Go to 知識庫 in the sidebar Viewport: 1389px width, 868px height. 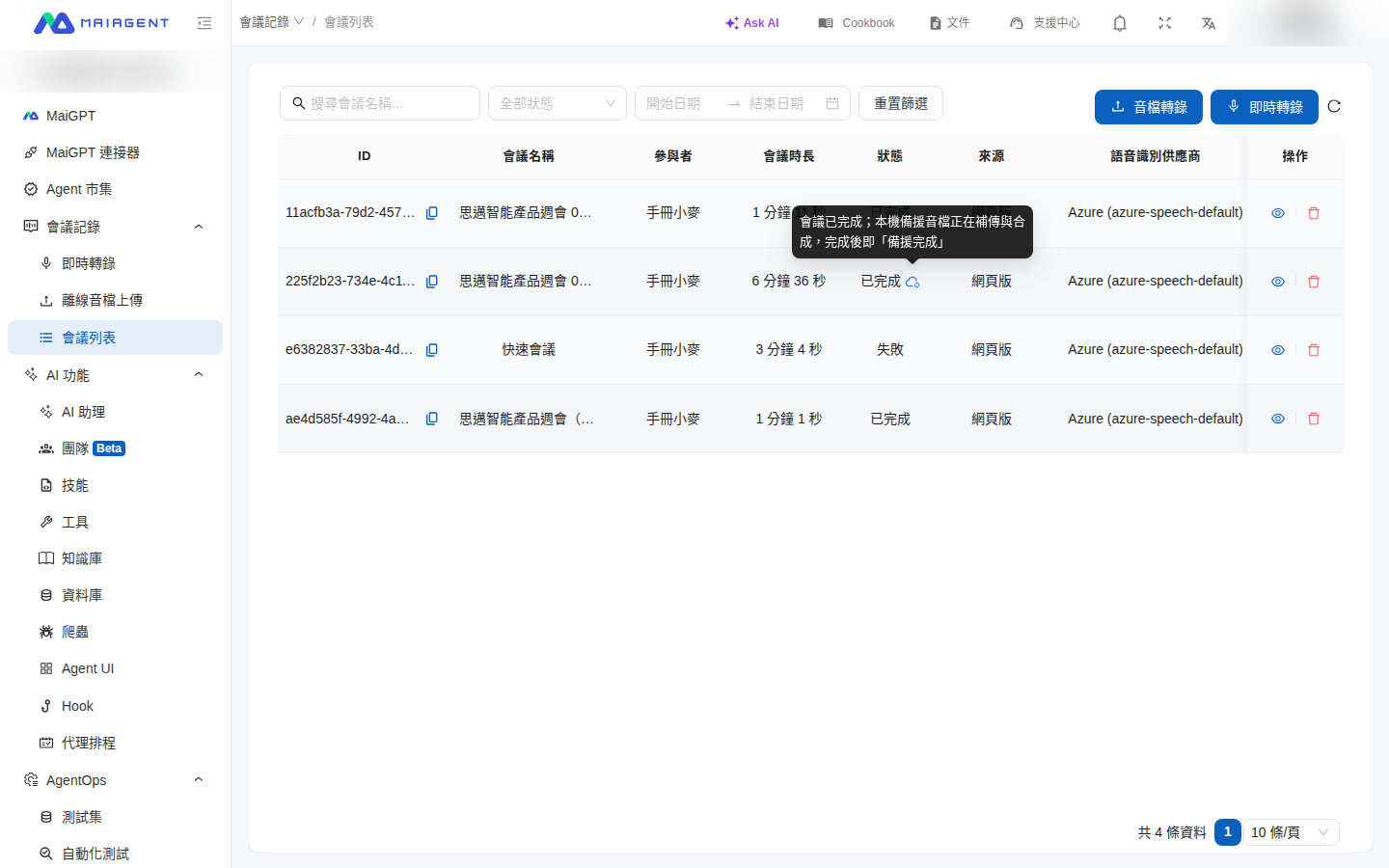(115, 558)
